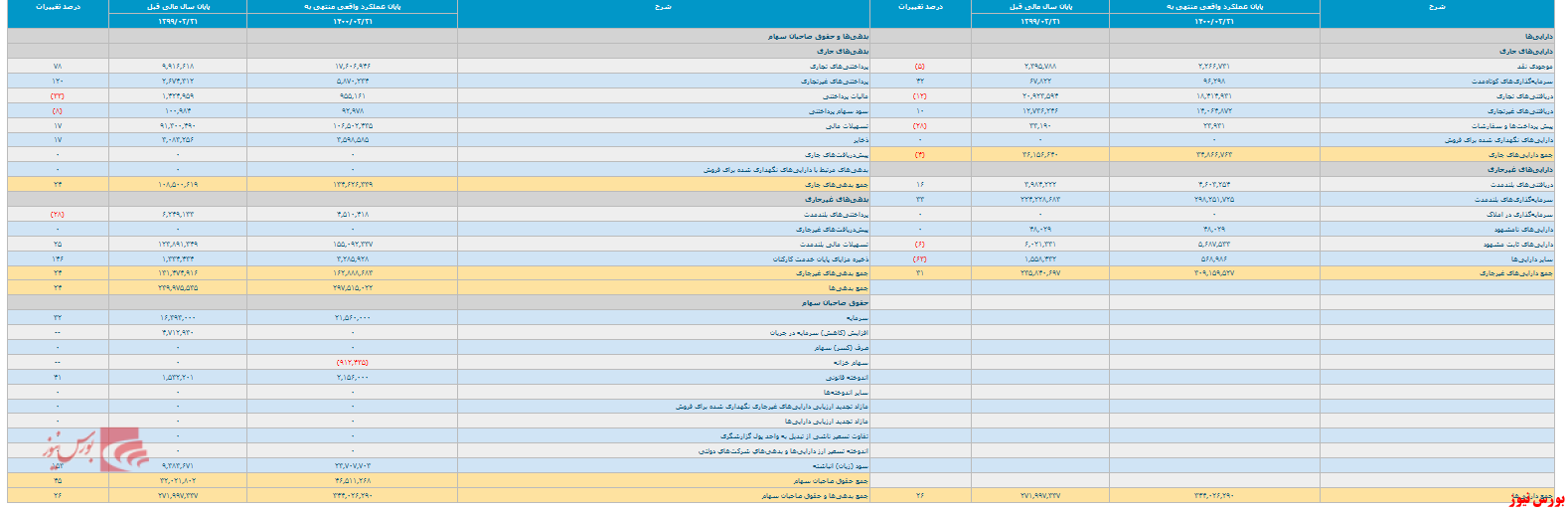
Task: Click the 'اندوخته قانونی' row label
Action: pyautogui.click(x=847, y=377)
